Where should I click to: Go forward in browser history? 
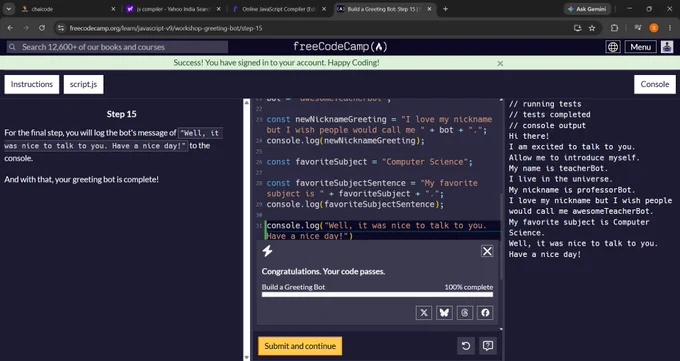(26, 28)
